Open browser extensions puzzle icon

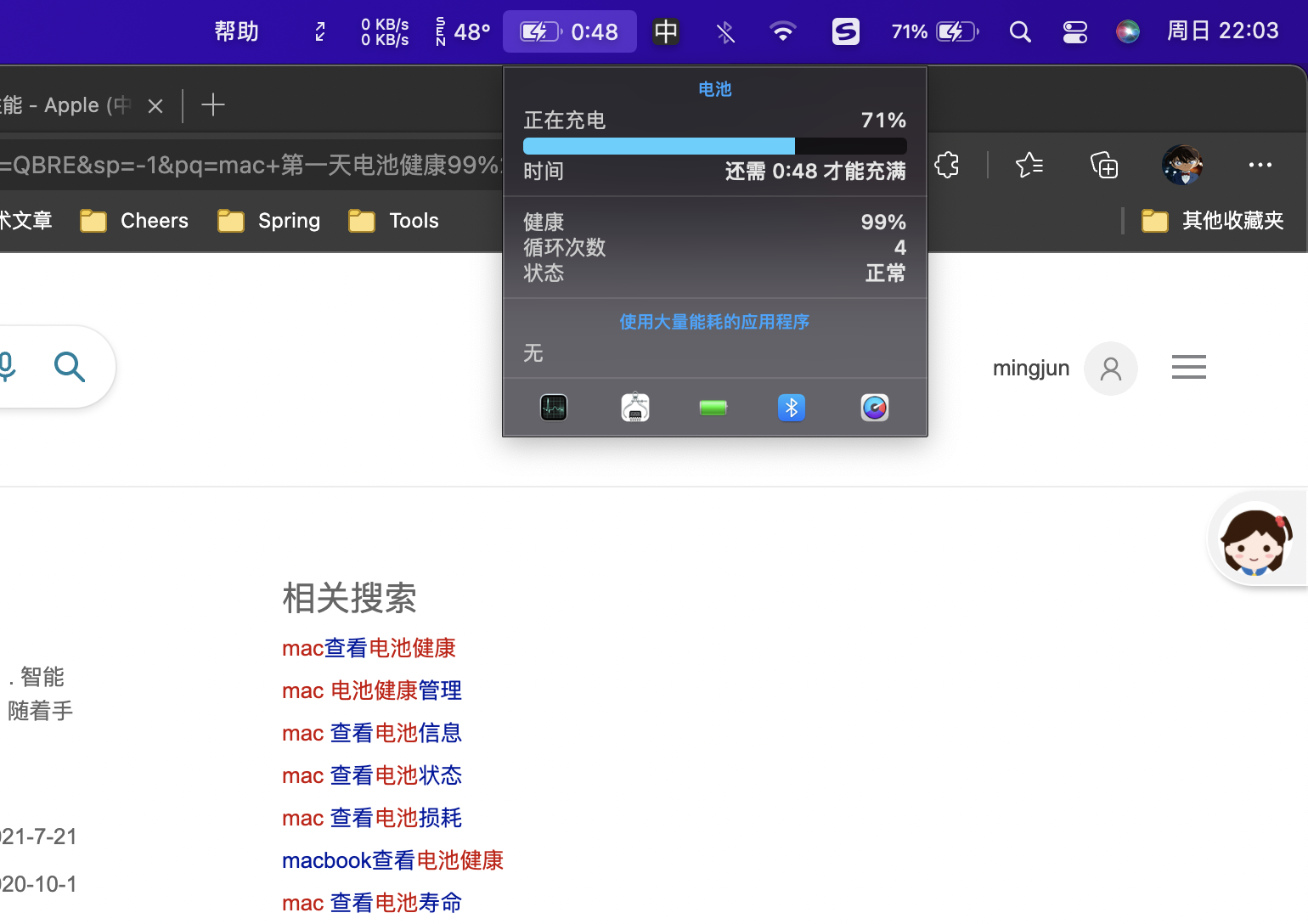point(947,165)
